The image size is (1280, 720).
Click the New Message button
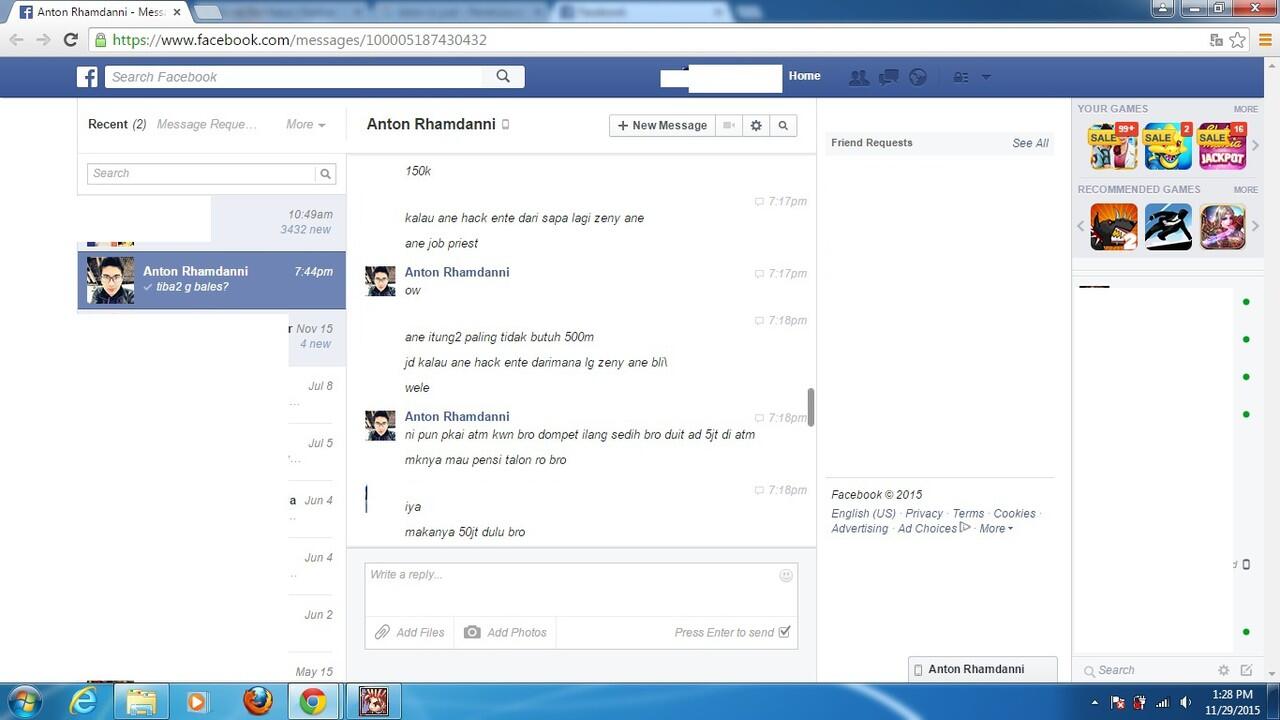662,125
